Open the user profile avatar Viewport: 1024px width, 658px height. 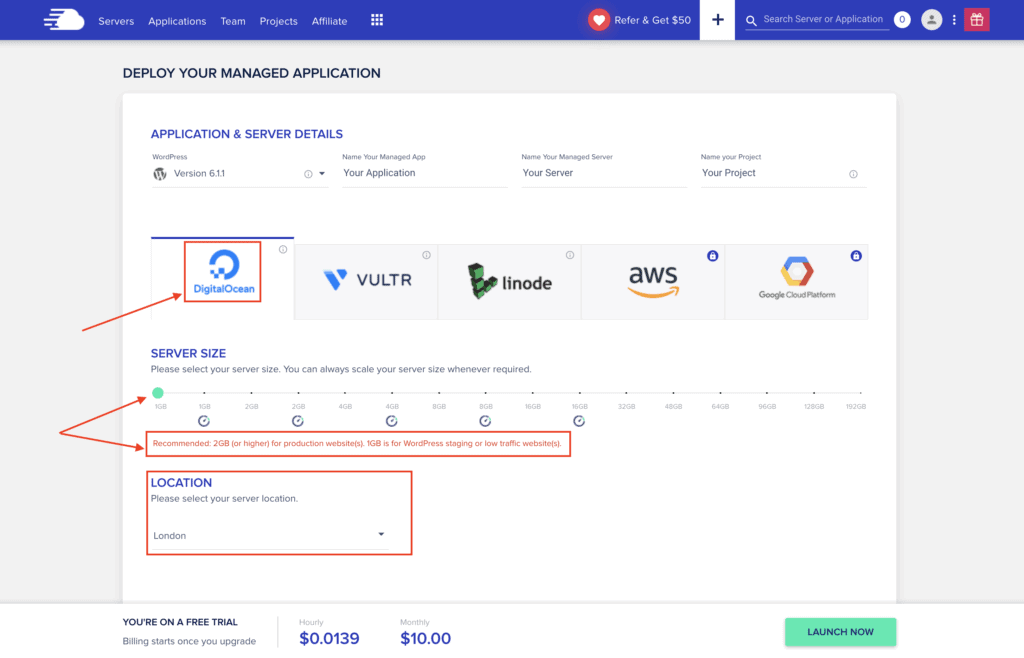click(931, 20)
